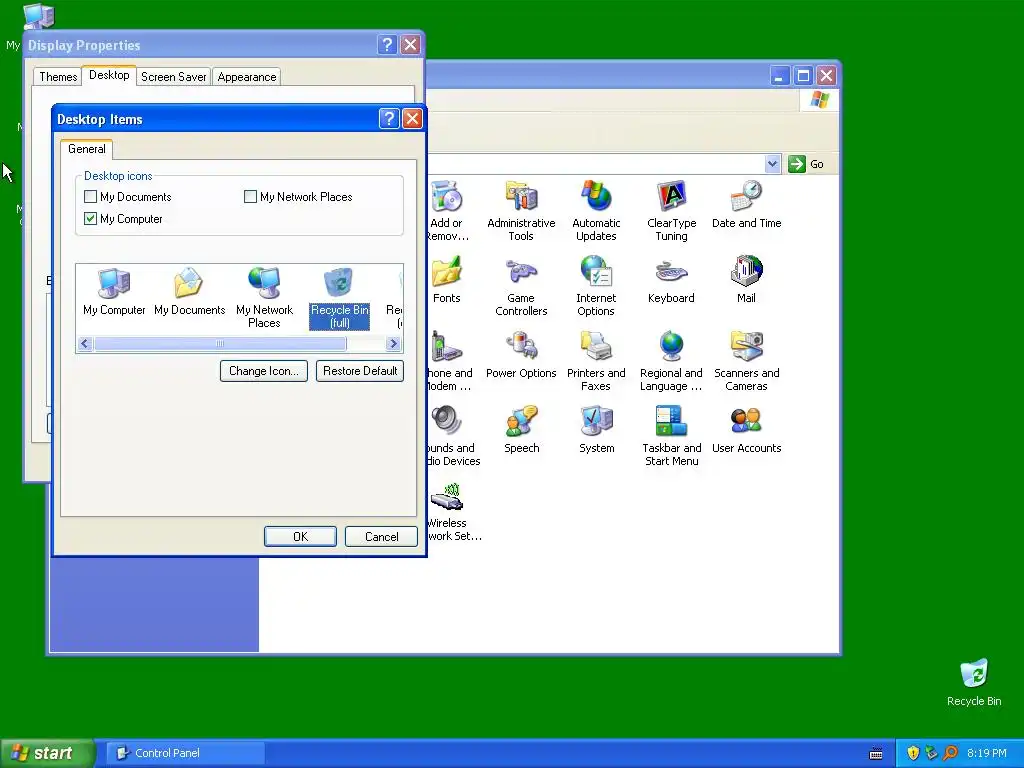Click the on-screen keyboard taskbar icon
Viewport: 1024px width, 768px height.
[876, 754]
